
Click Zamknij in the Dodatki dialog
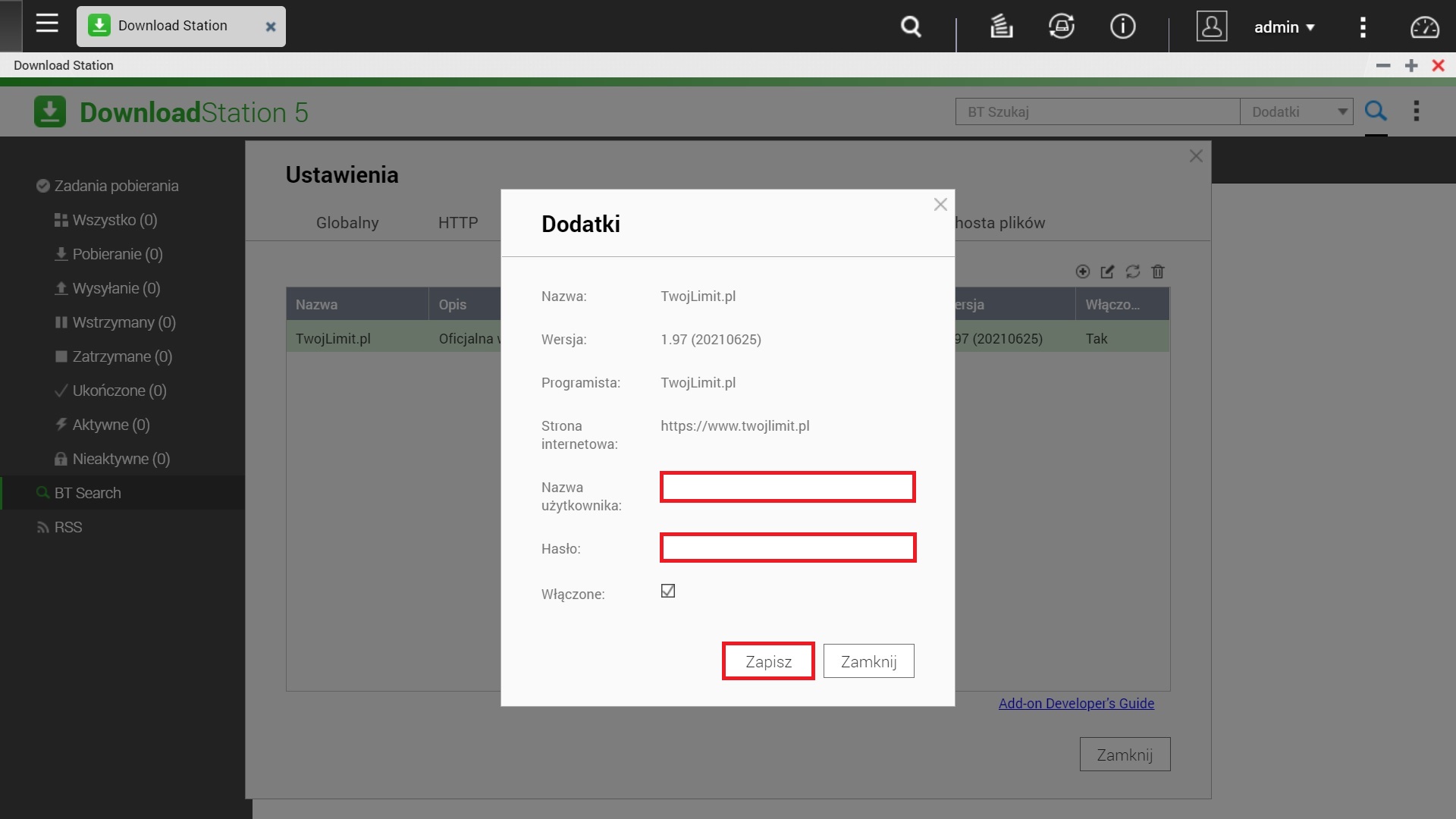pos(869,661)
